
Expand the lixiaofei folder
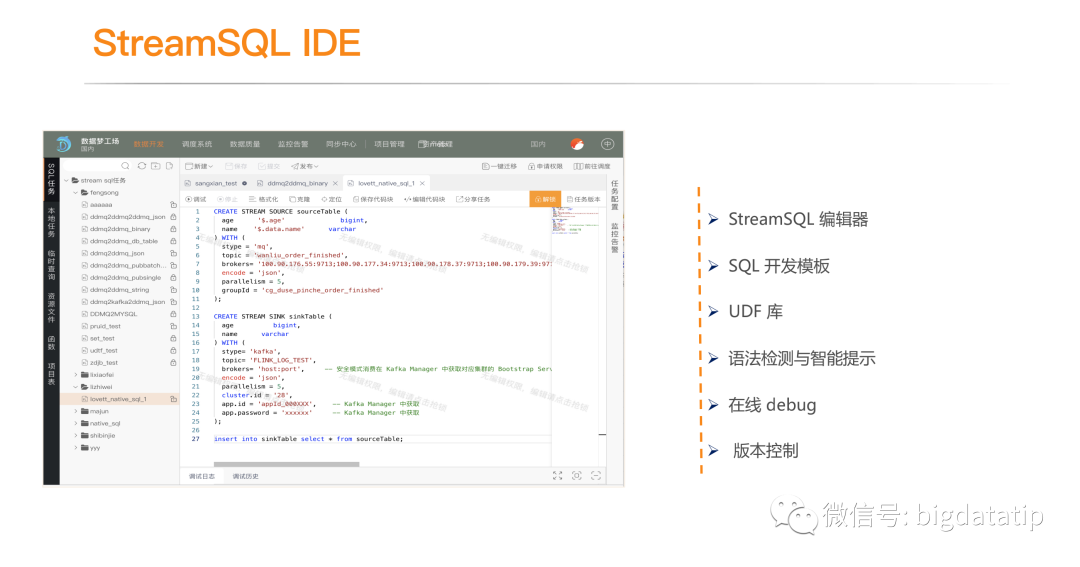pos(75,375)
